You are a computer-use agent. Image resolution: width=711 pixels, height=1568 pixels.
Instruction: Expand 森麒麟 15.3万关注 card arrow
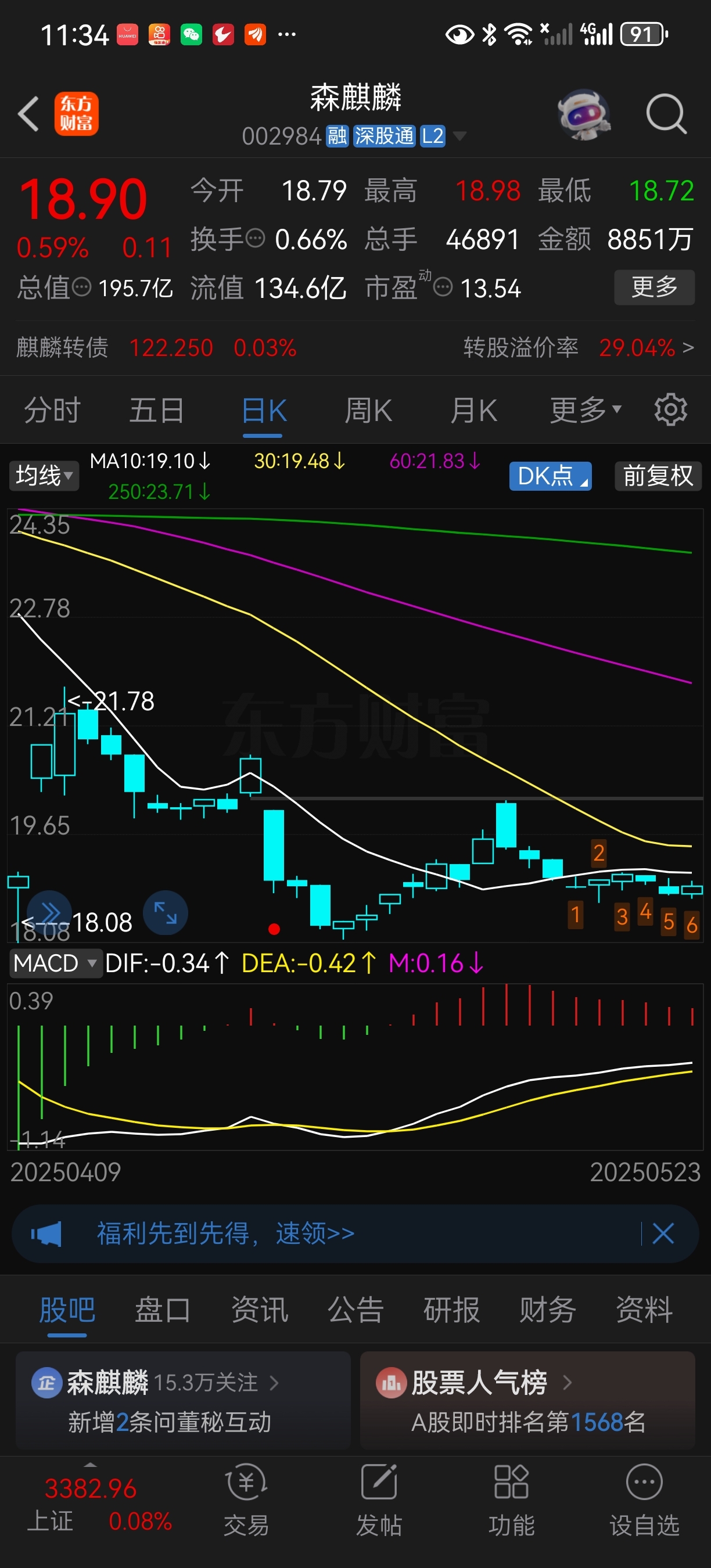pyautogui.click(x=274, y=1383)
